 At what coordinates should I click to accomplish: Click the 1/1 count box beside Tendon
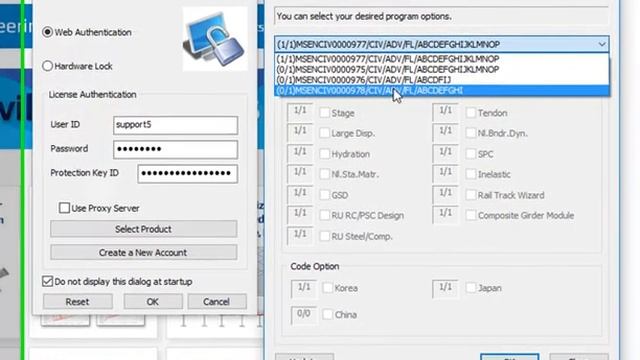(x=445, y=112)
